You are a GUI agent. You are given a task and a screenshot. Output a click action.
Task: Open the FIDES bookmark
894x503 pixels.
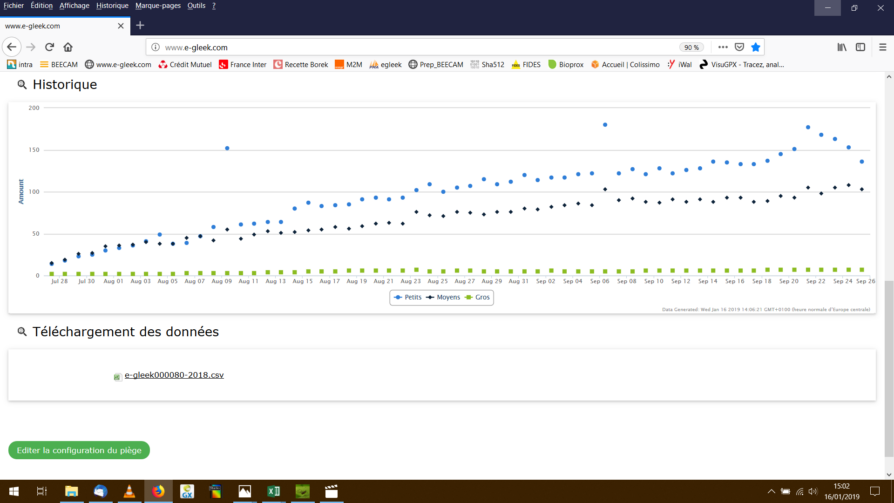click(526, 64)
